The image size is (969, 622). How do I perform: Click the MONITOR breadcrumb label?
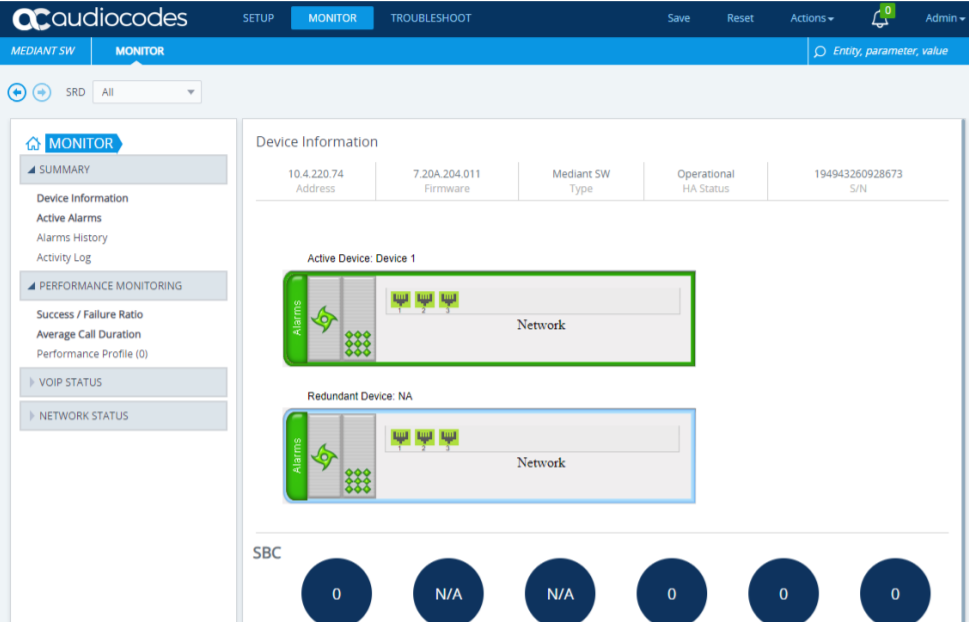click(83, 143)
